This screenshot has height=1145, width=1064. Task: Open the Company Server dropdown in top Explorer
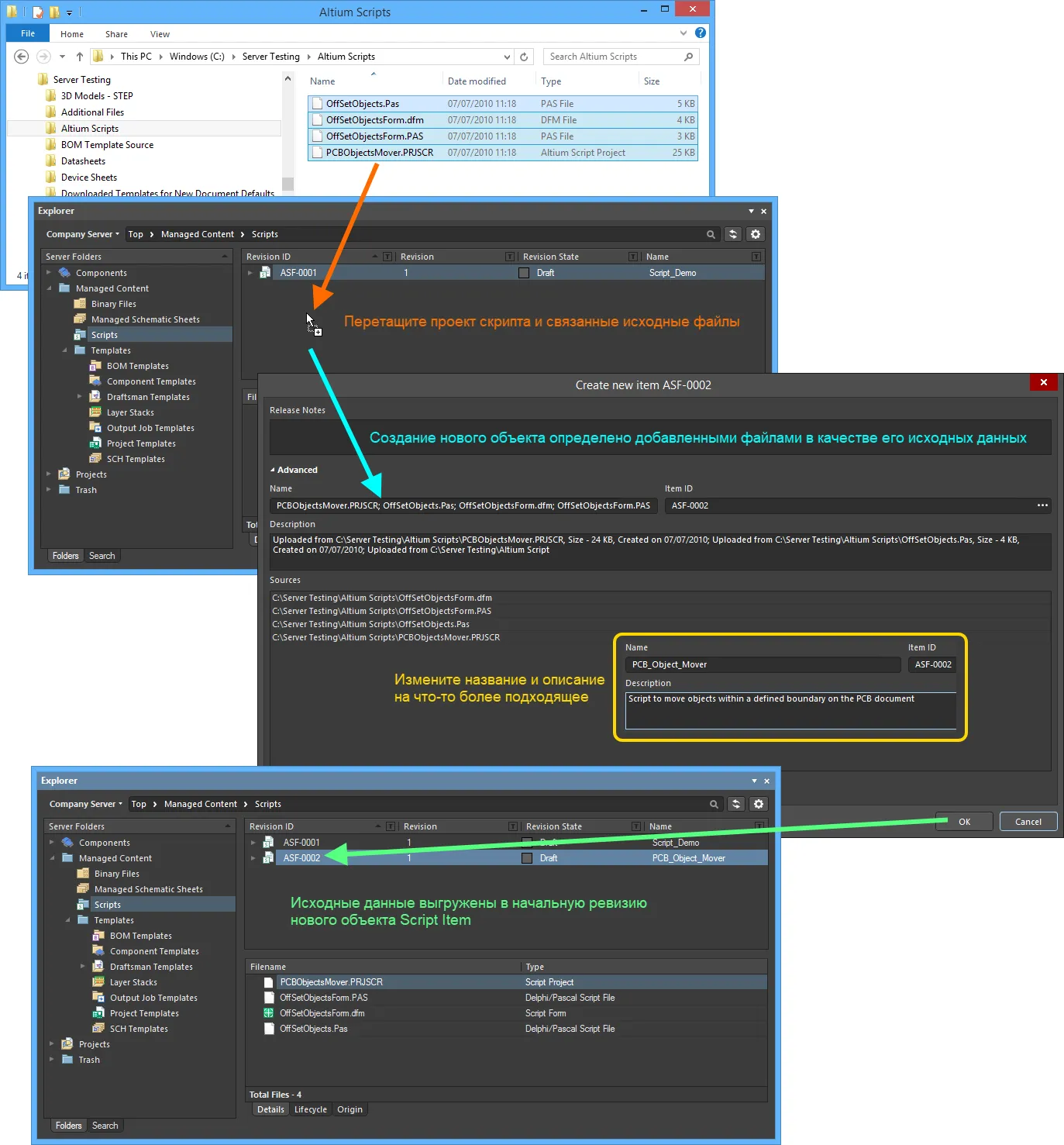(x=83, y=234)
